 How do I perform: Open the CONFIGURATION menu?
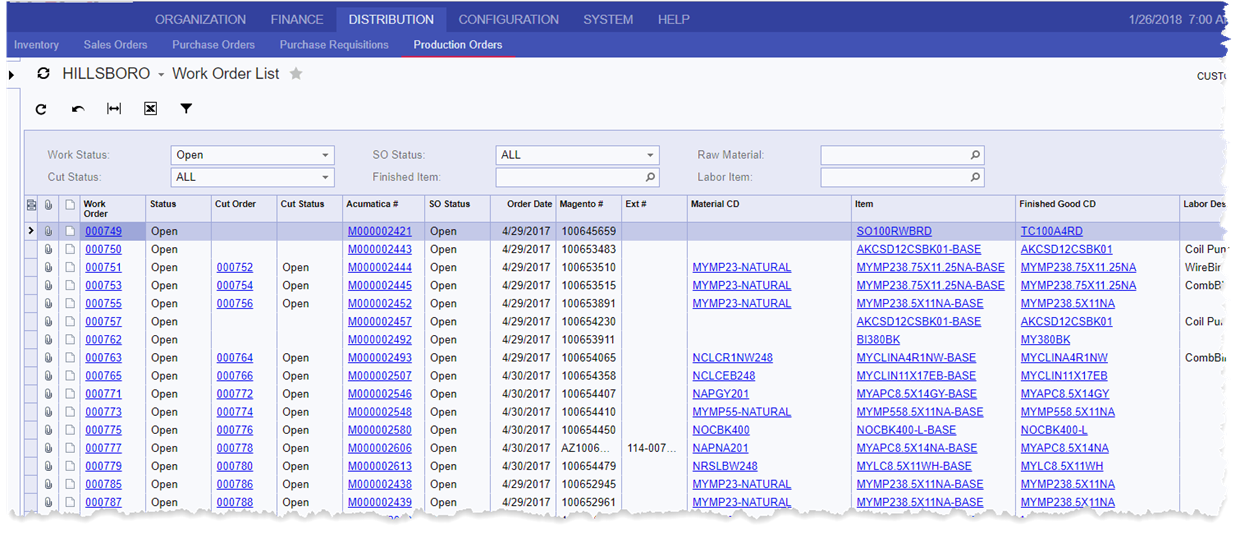(509, 19)
